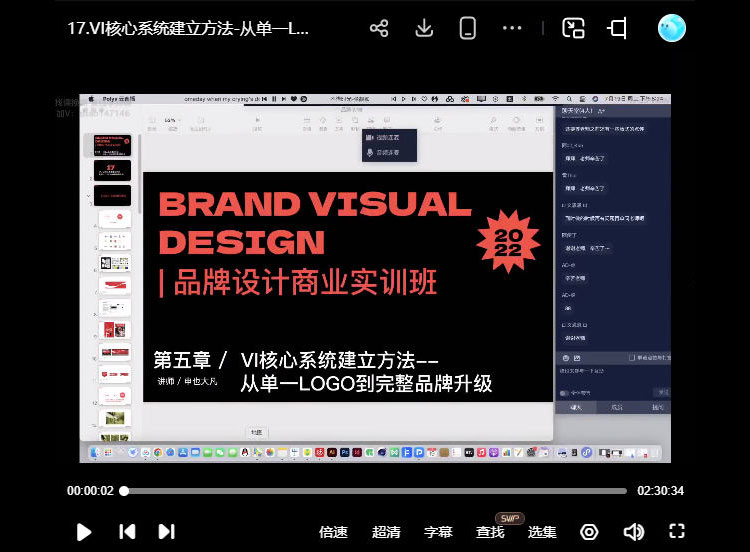Viewport: 750px width, 552px height.
Task: Play the video
Action: [84, 532]
